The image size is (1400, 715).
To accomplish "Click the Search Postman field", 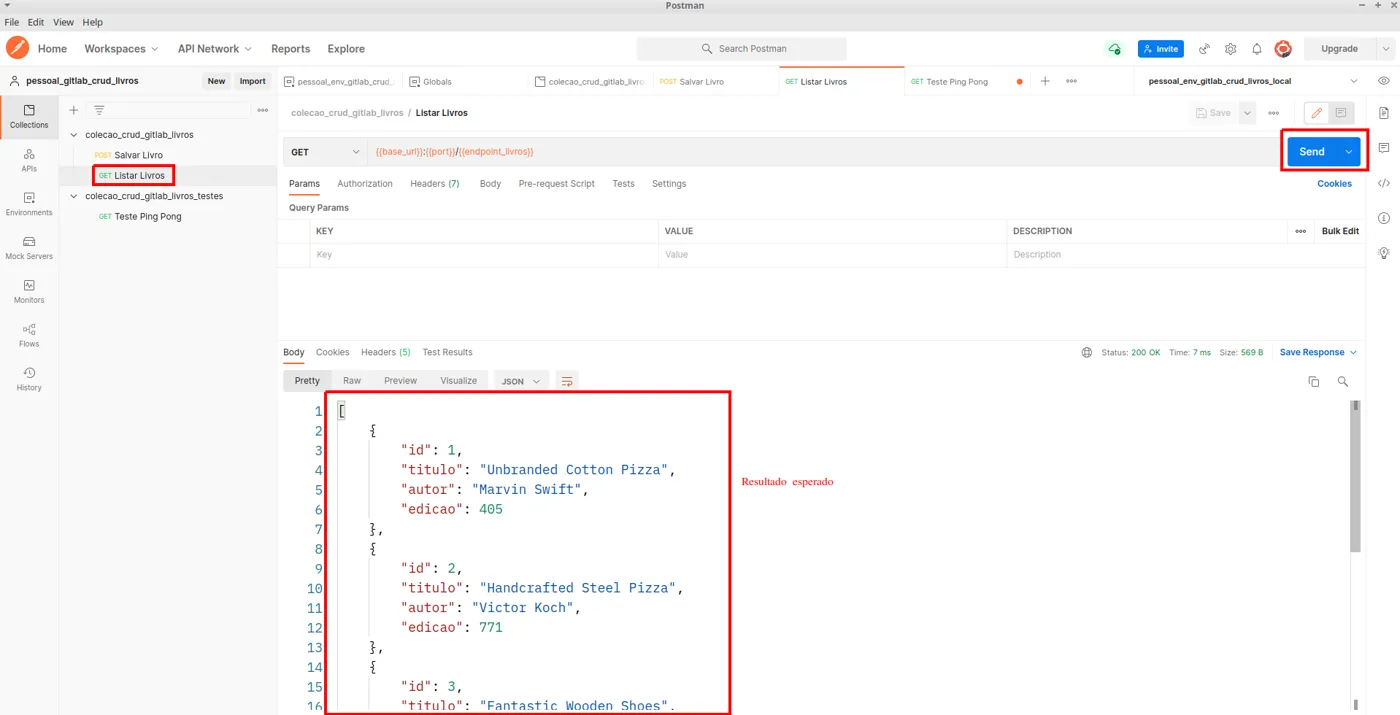I will coord(741,49).
